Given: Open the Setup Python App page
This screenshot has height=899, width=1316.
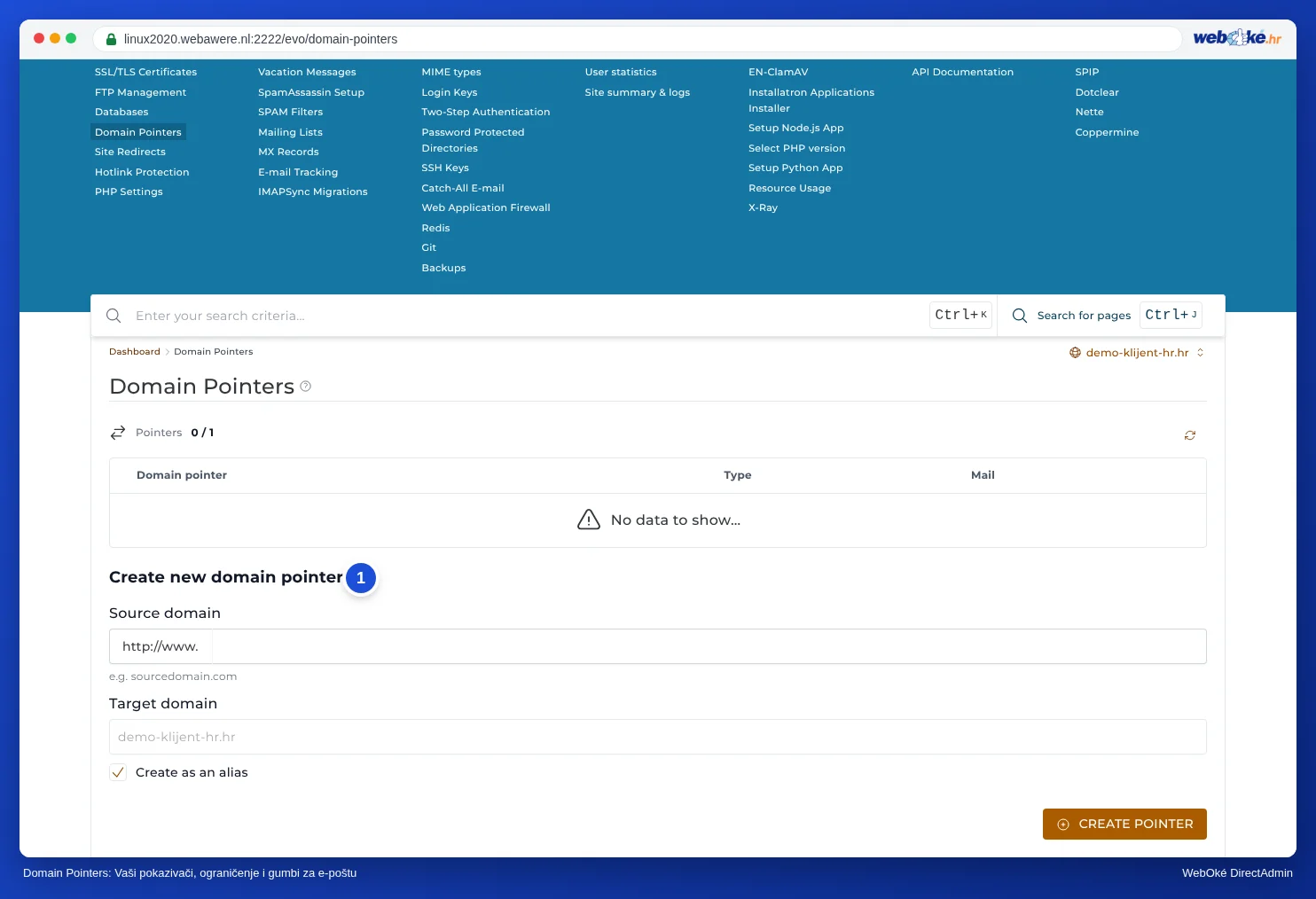Looking at the screenshot, I should pyautogui.click(x=796, y=168).
